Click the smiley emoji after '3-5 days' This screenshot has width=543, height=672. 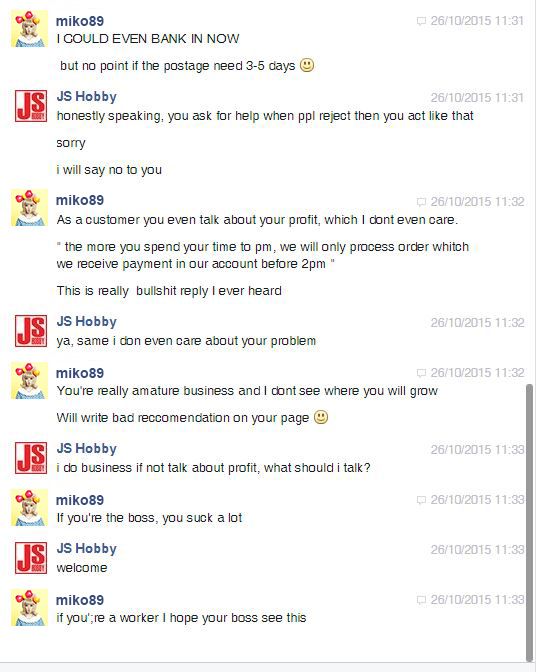pyautogui.click(x=307, y=65)
